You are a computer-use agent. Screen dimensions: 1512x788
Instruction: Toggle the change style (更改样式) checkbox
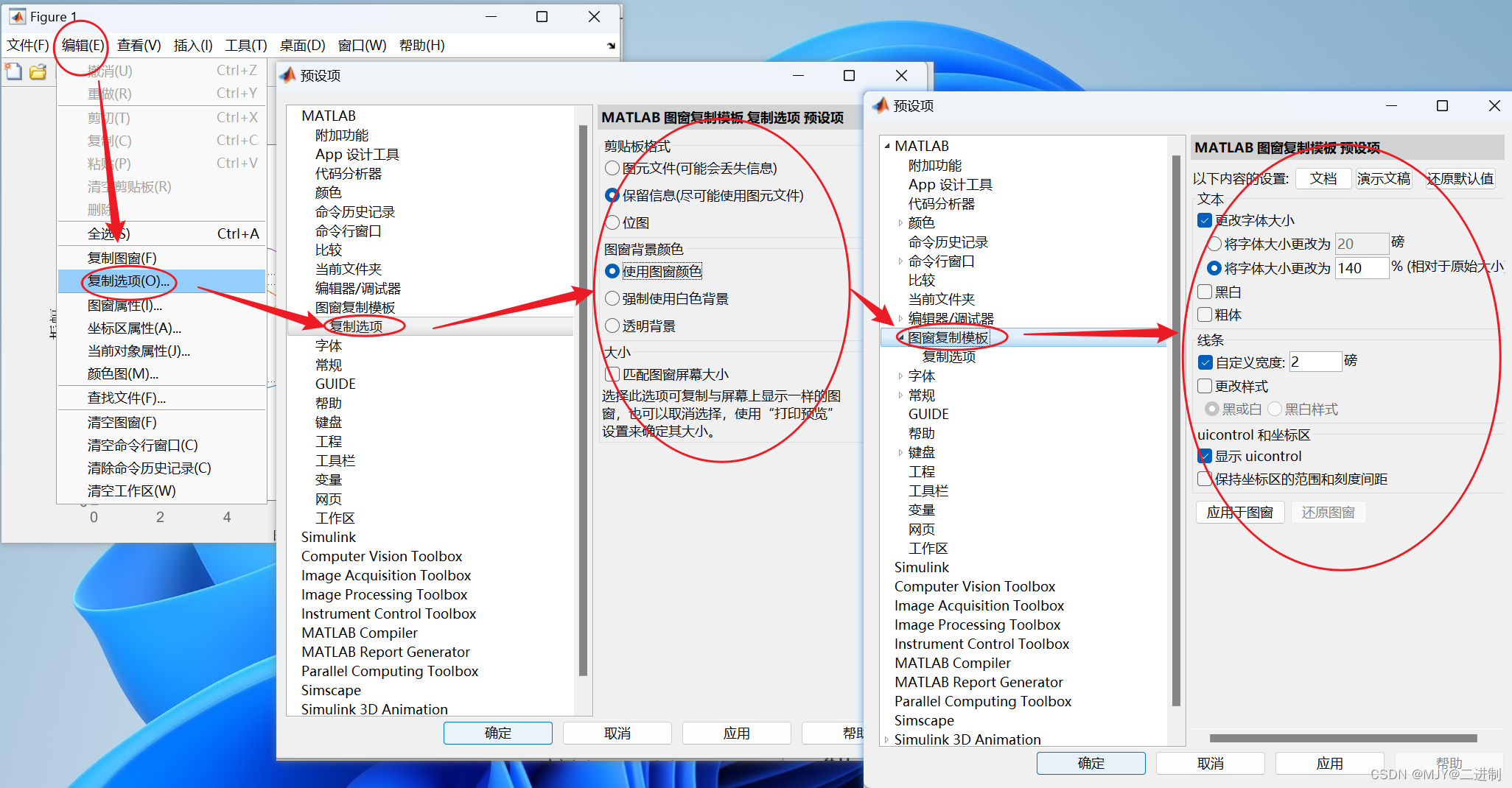1205,386
